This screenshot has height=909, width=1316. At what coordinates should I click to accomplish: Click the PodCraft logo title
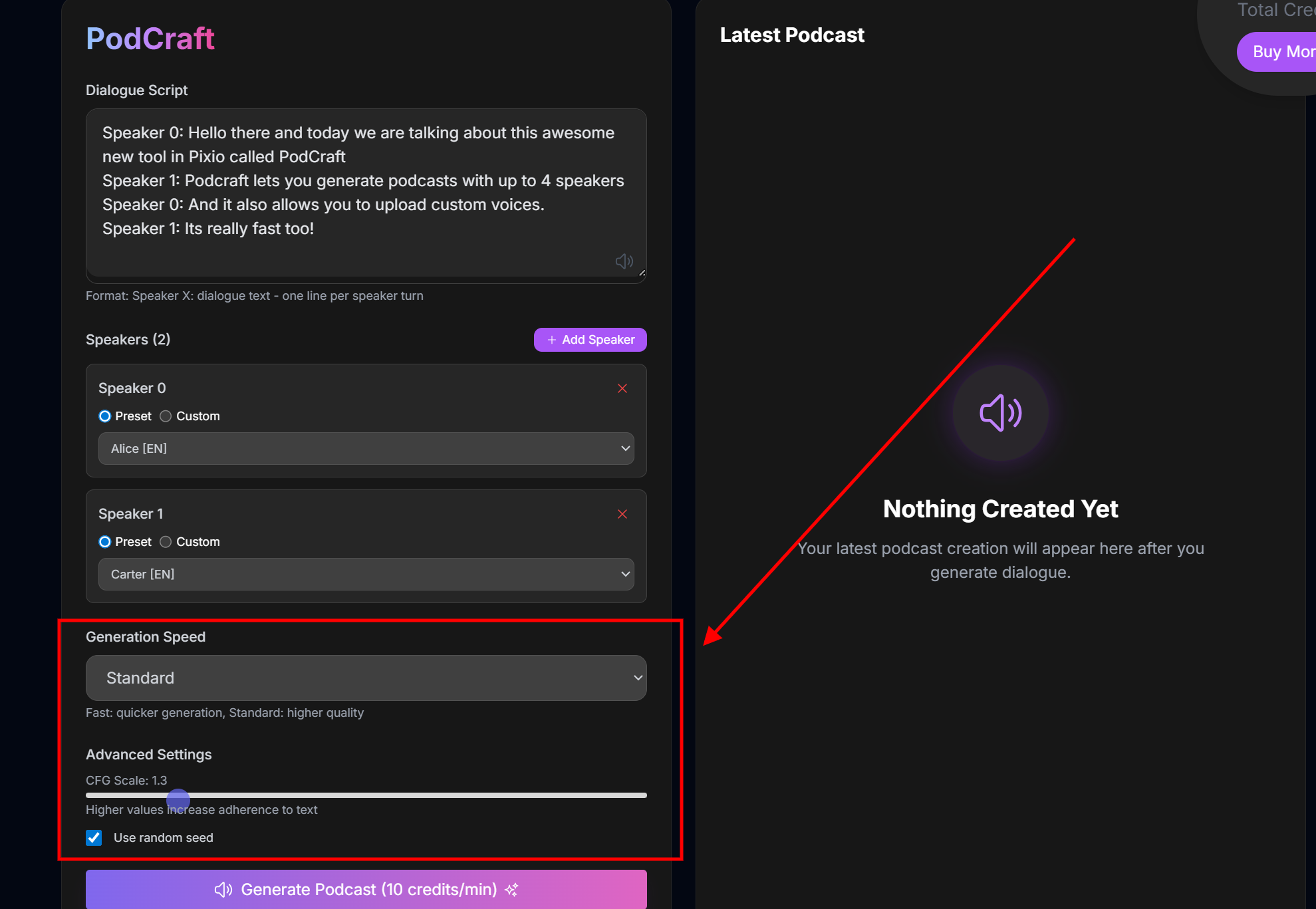(150, 39)
